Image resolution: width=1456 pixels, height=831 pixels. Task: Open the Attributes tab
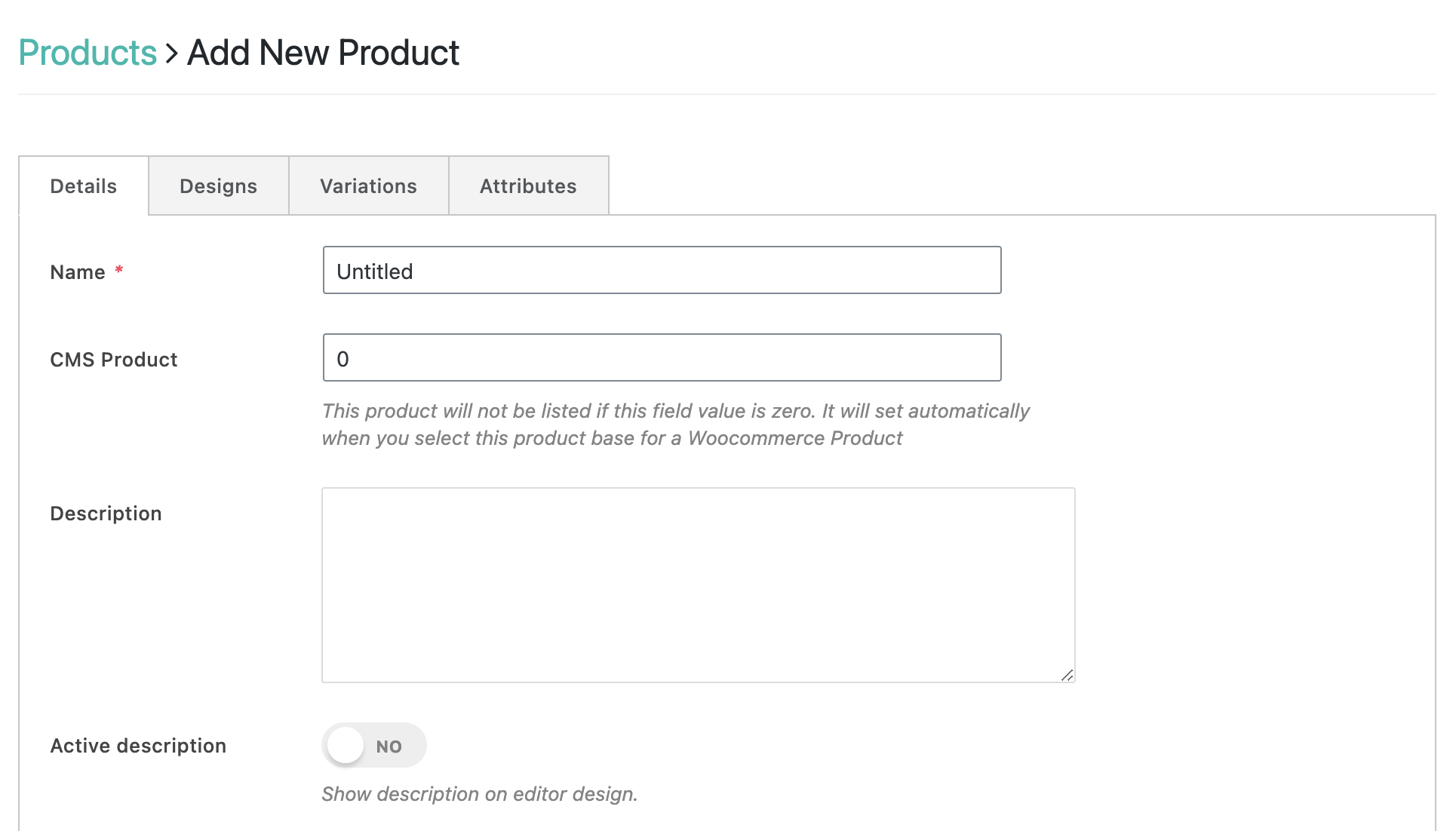click(x=528, y=186)
